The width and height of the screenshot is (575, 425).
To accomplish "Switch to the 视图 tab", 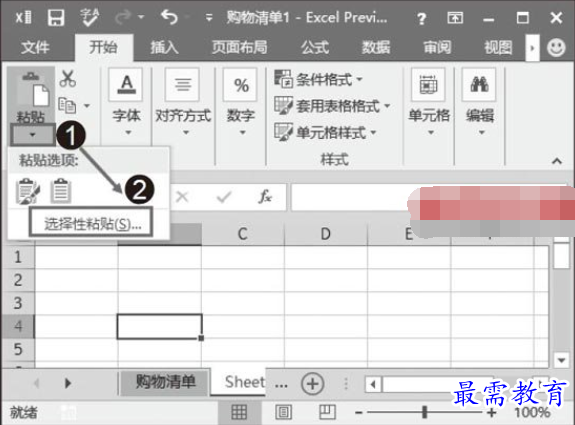I will coord(498,47).
